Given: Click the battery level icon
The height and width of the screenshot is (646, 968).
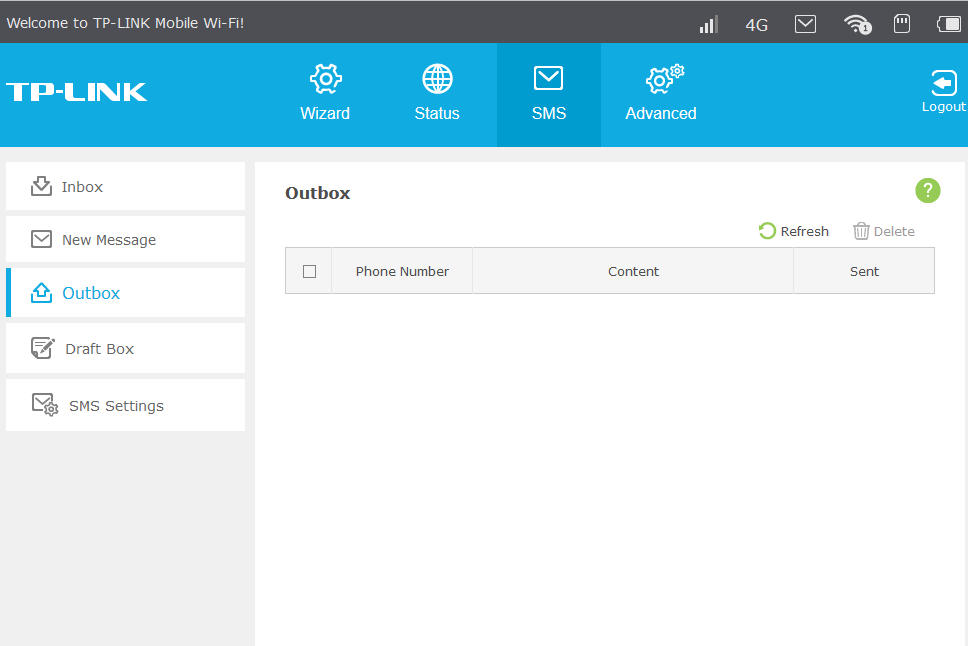Looking at the screenshot, I should [949, 24].
